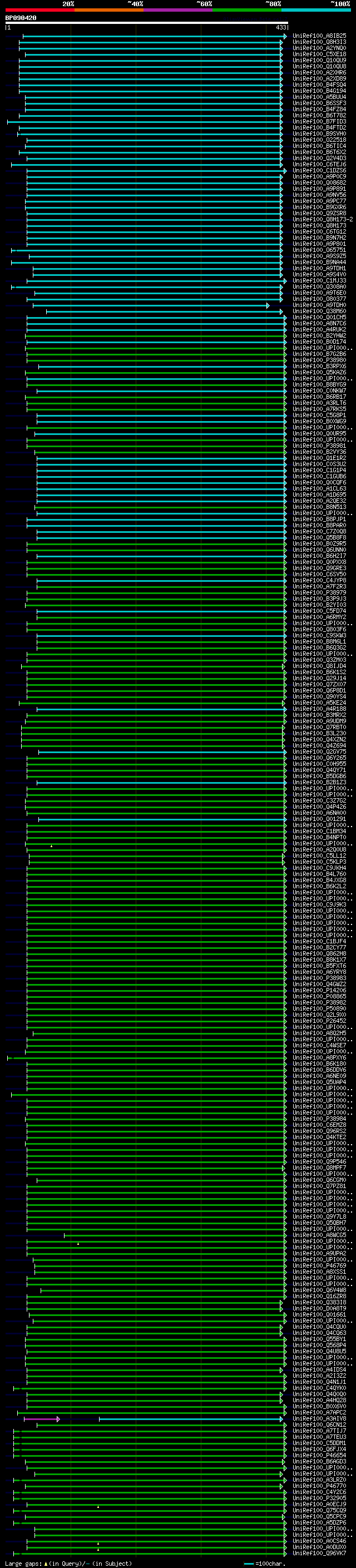Select hit label UniRef100_Q5CPC9
Image resolution: width=356 pixels, height=1568 pixels.
[319, 1516]
